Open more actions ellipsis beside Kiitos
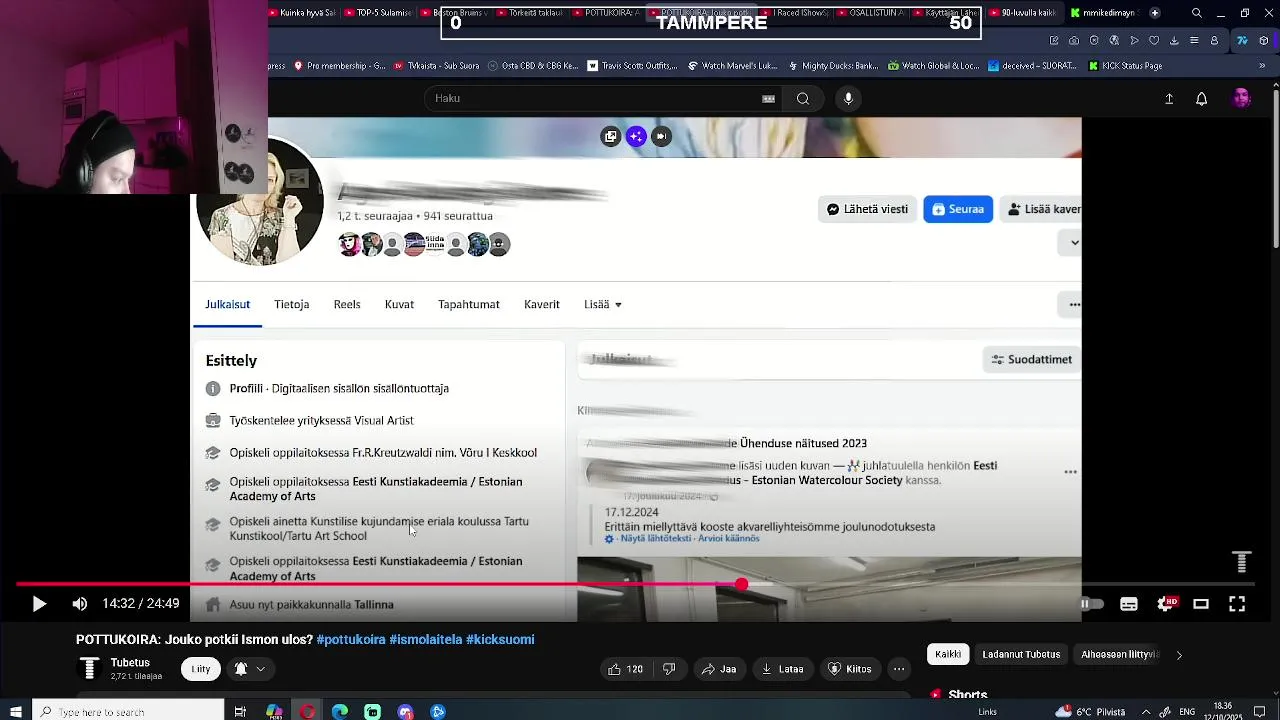The width and height of the screenshot is (1280, 720). (x=899, y=669)
